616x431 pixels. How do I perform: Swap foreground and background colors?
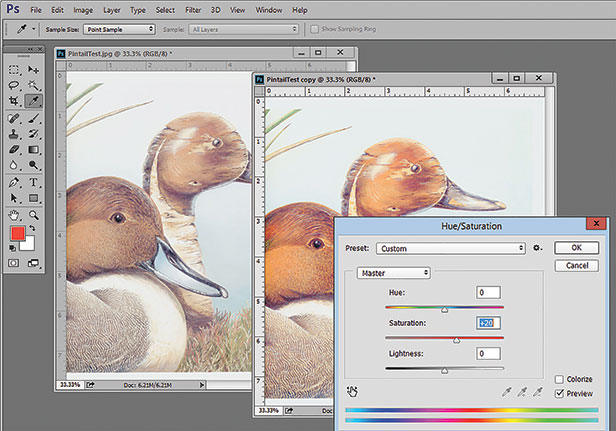tap(32, 228)
